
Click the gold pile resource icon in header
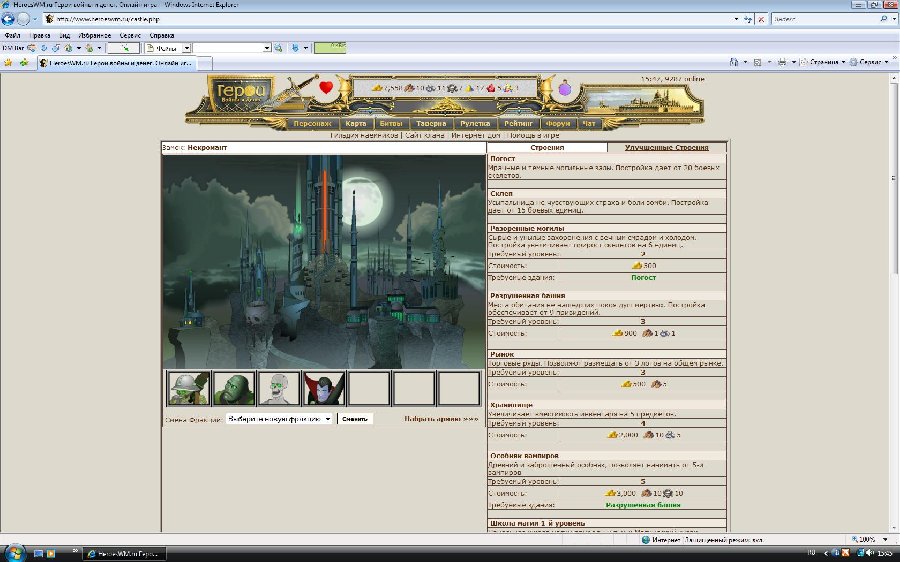click(377, 88)
